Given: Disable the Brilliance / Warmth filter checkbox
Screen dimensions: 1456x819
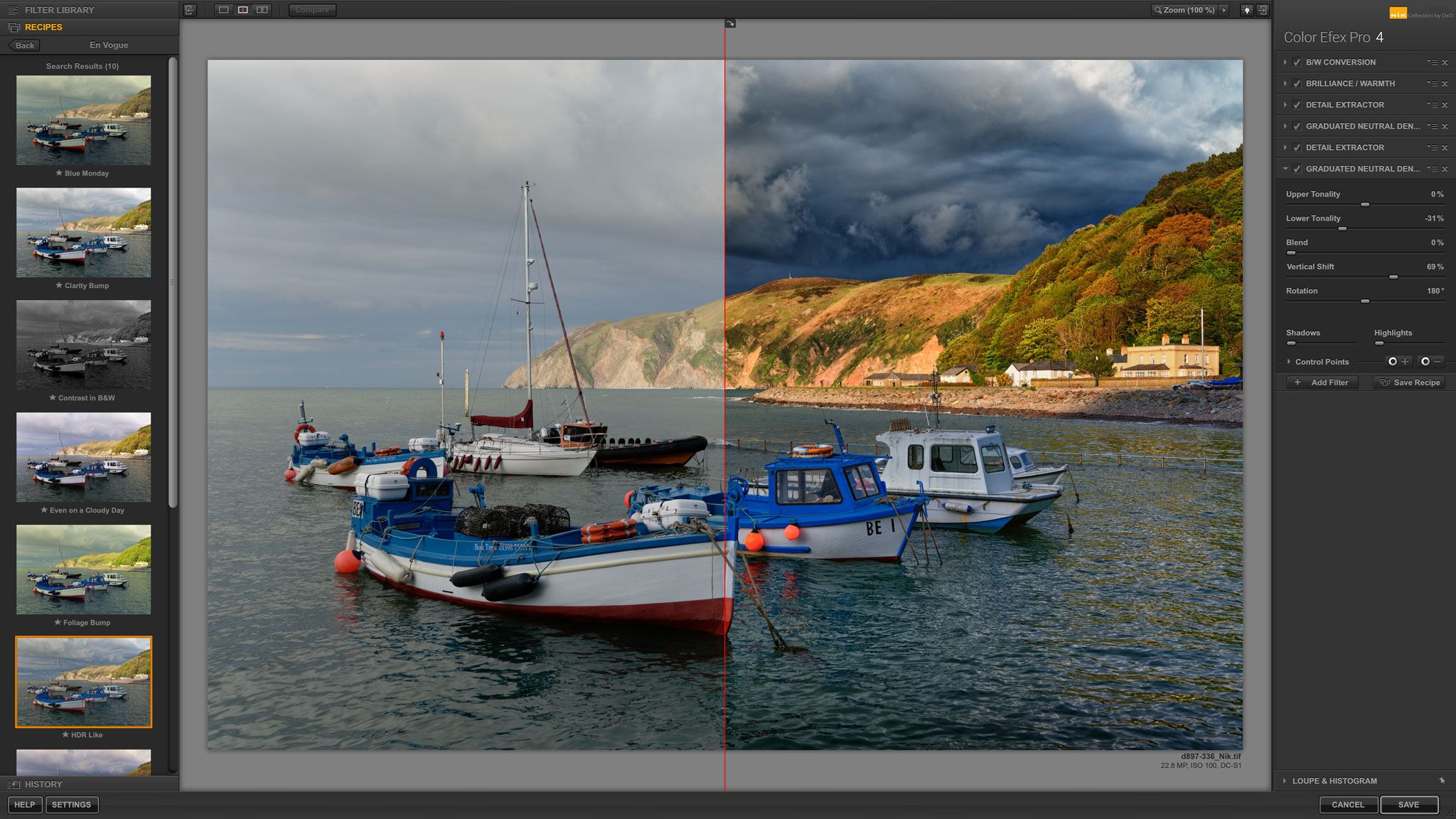Looking at the screenshot, I should click(x=1297, y=84).
